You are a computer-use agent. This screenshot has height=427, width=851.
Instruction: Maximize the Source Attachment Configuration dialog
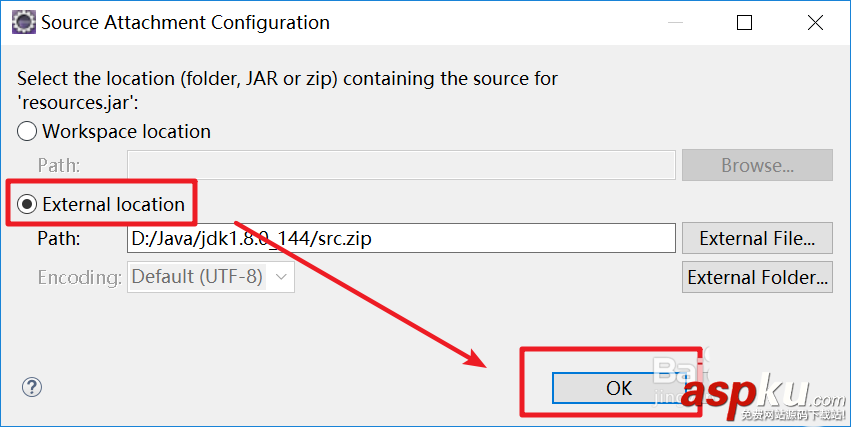point(744,22)
